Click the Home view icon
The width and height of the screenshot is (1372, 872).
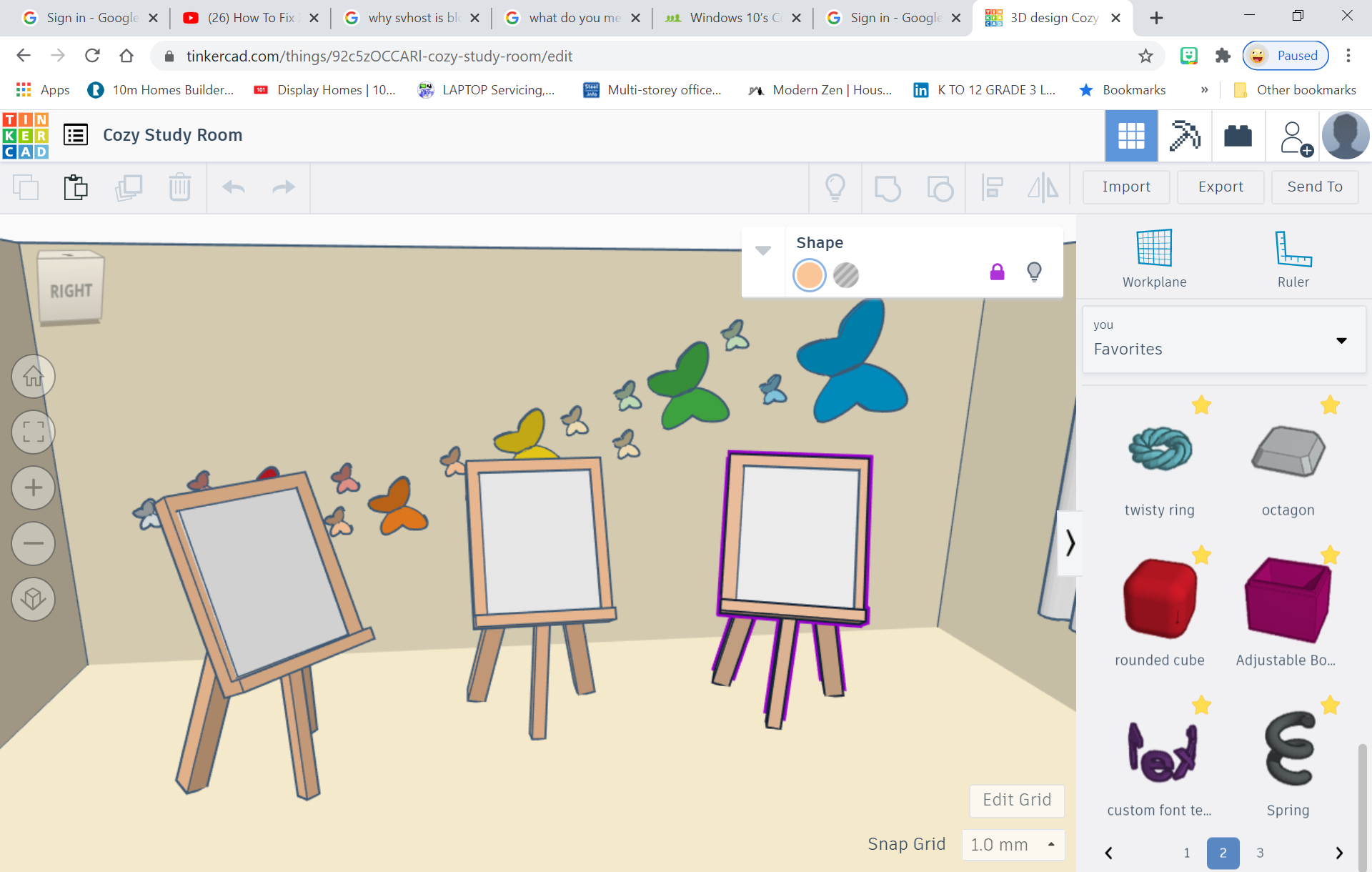coord(33,377)
